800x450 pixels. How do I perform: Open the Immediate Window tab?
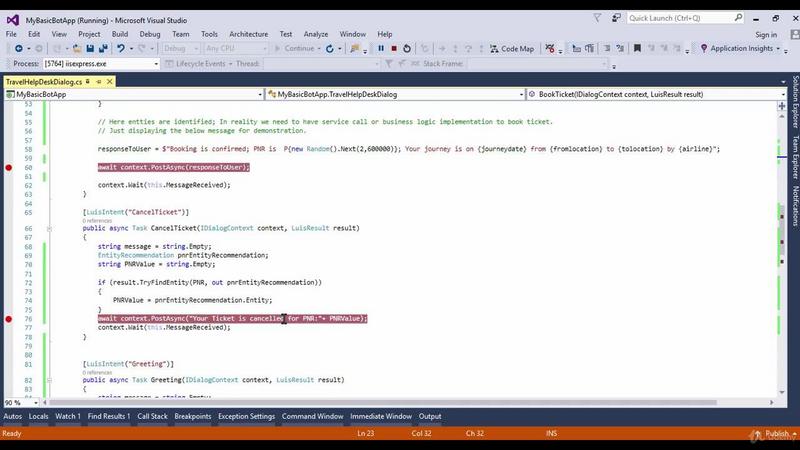381,416
